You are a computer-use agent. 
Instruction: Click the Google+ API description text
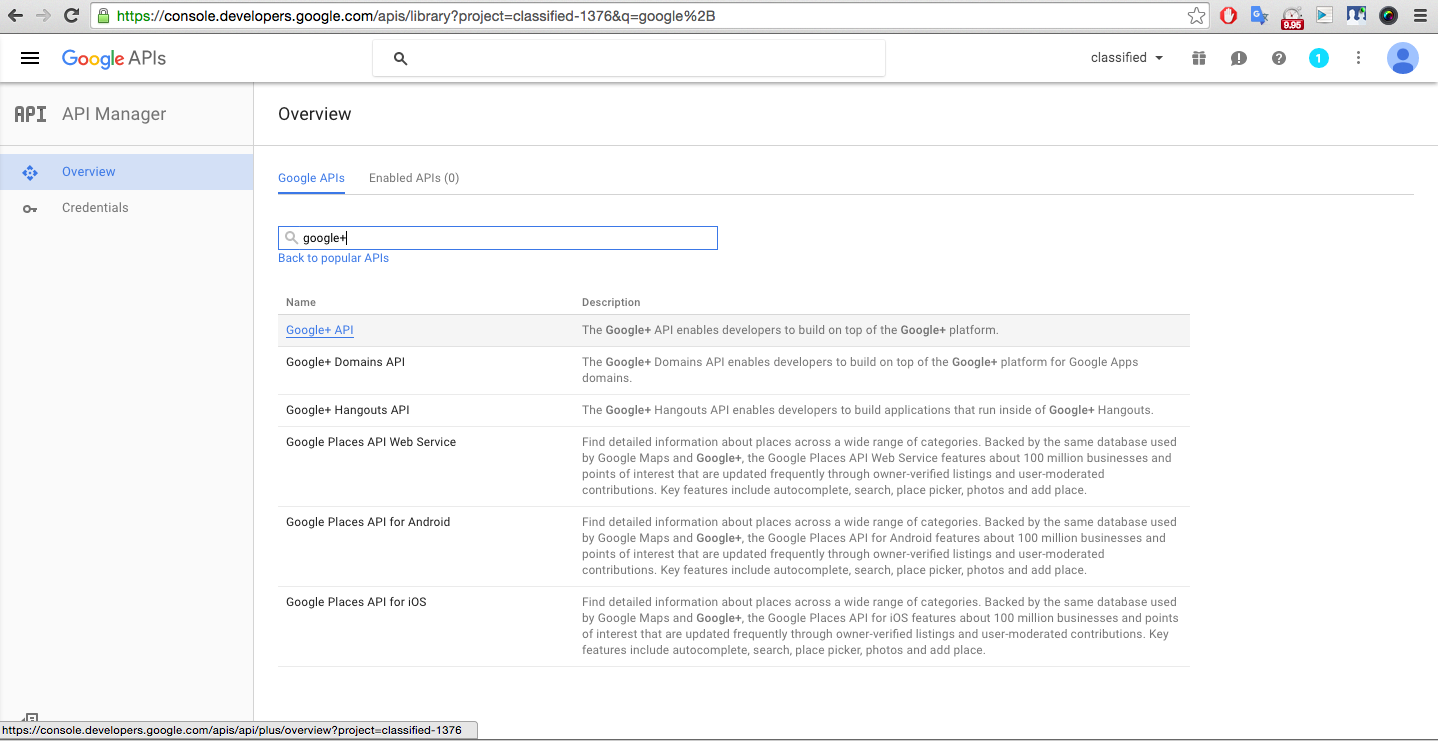tap(790, 330)
